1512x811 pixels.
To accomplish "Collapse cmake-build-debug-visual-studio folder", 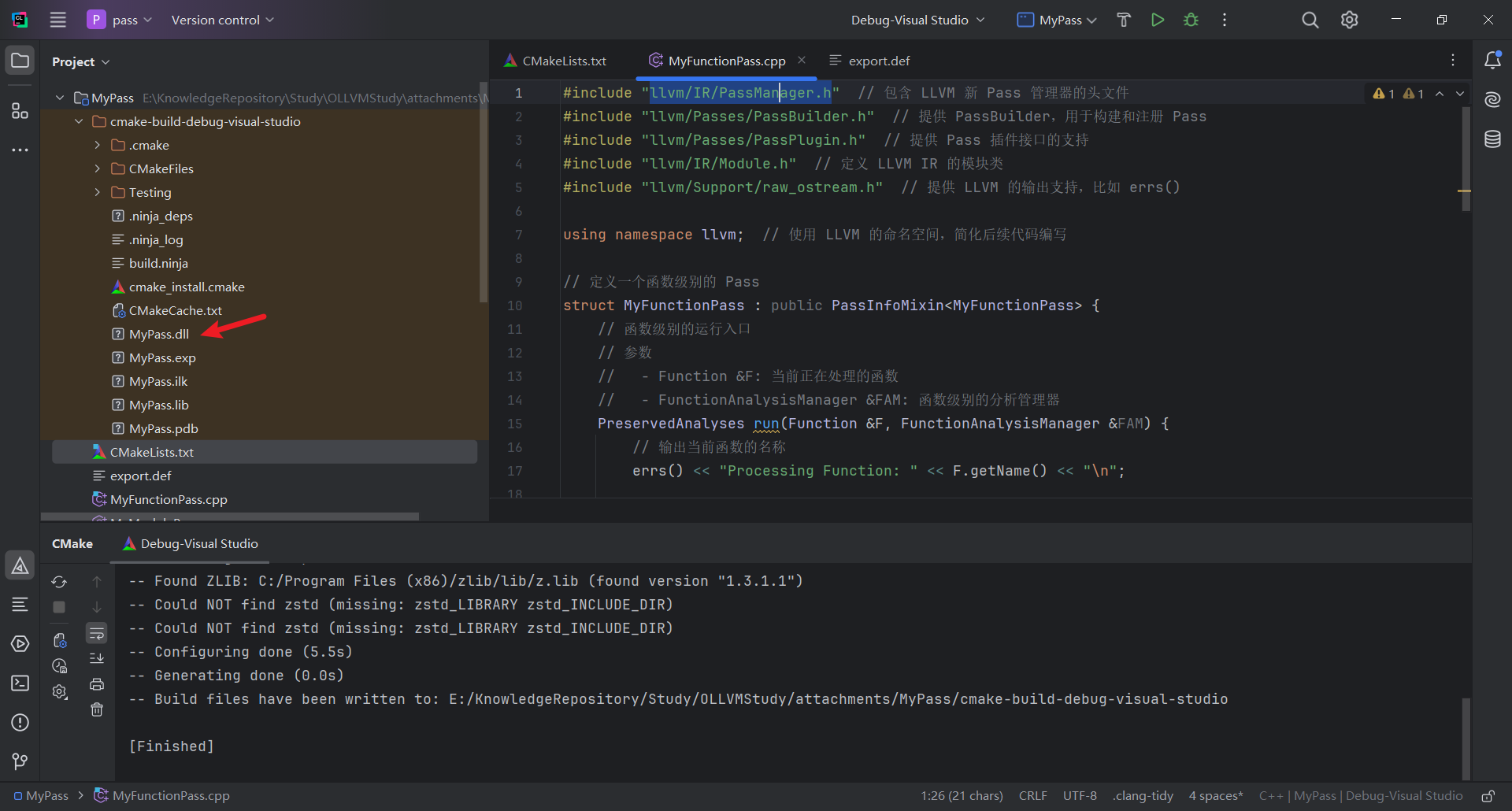I will tap(79, 121).
